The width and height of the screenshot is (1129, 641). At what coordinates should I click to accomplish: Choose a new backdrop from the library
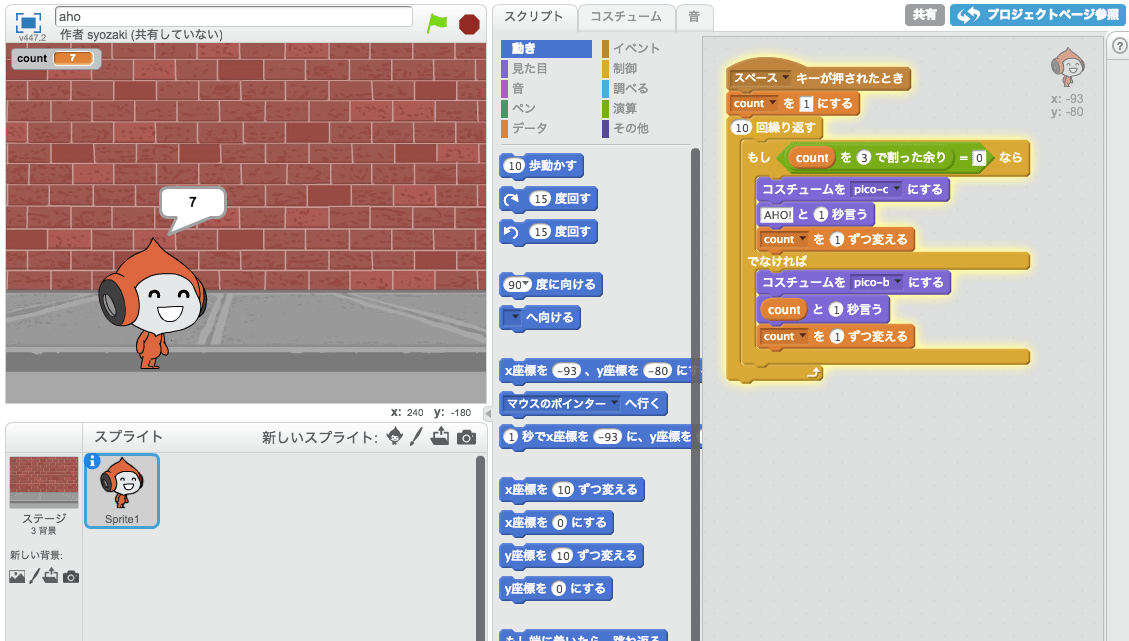point(17,576)
